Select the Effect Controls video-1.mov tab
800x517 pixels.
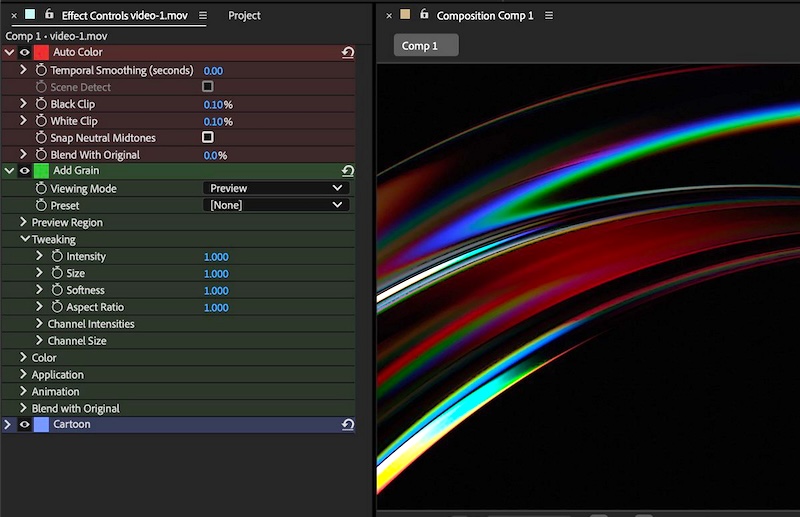124,16
